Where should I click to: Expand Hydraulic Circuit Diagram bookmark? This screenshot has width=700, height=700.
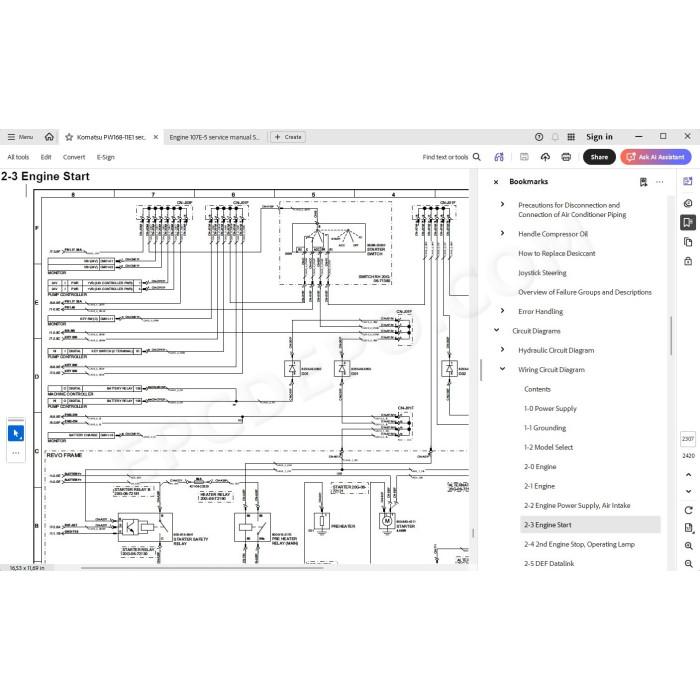(x=502, y=350)
